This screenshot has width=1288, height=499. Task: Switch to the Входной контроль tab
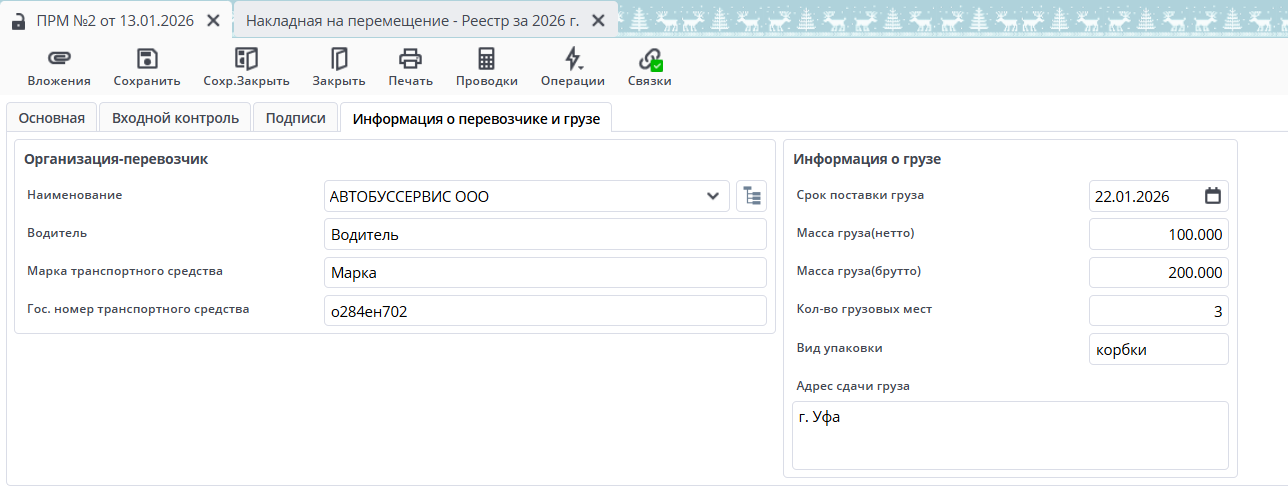(x=175, y=118)
